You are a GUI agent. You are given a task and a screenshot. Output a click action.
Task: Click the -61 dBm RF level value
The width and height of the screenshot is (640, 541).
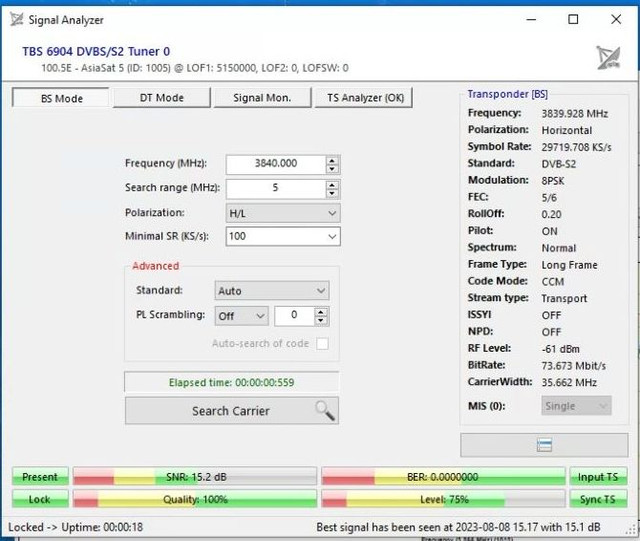click(560, 349)
